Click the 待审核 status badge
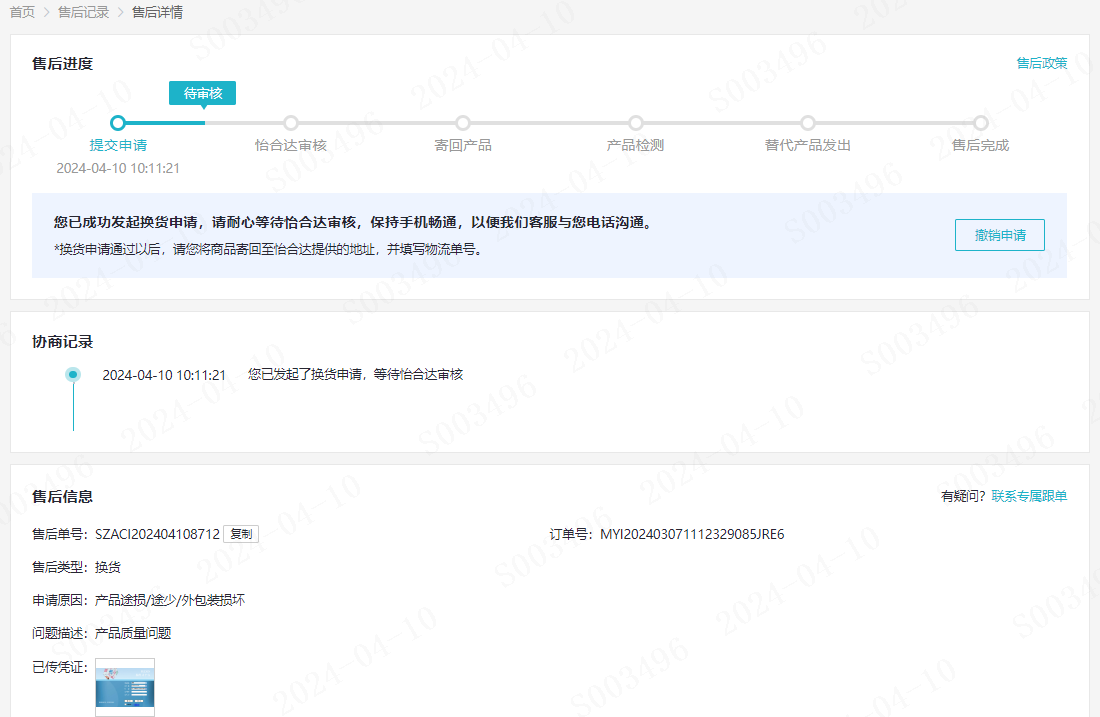The height and width of the screenshot is (717, 1100). pos(203,93)
